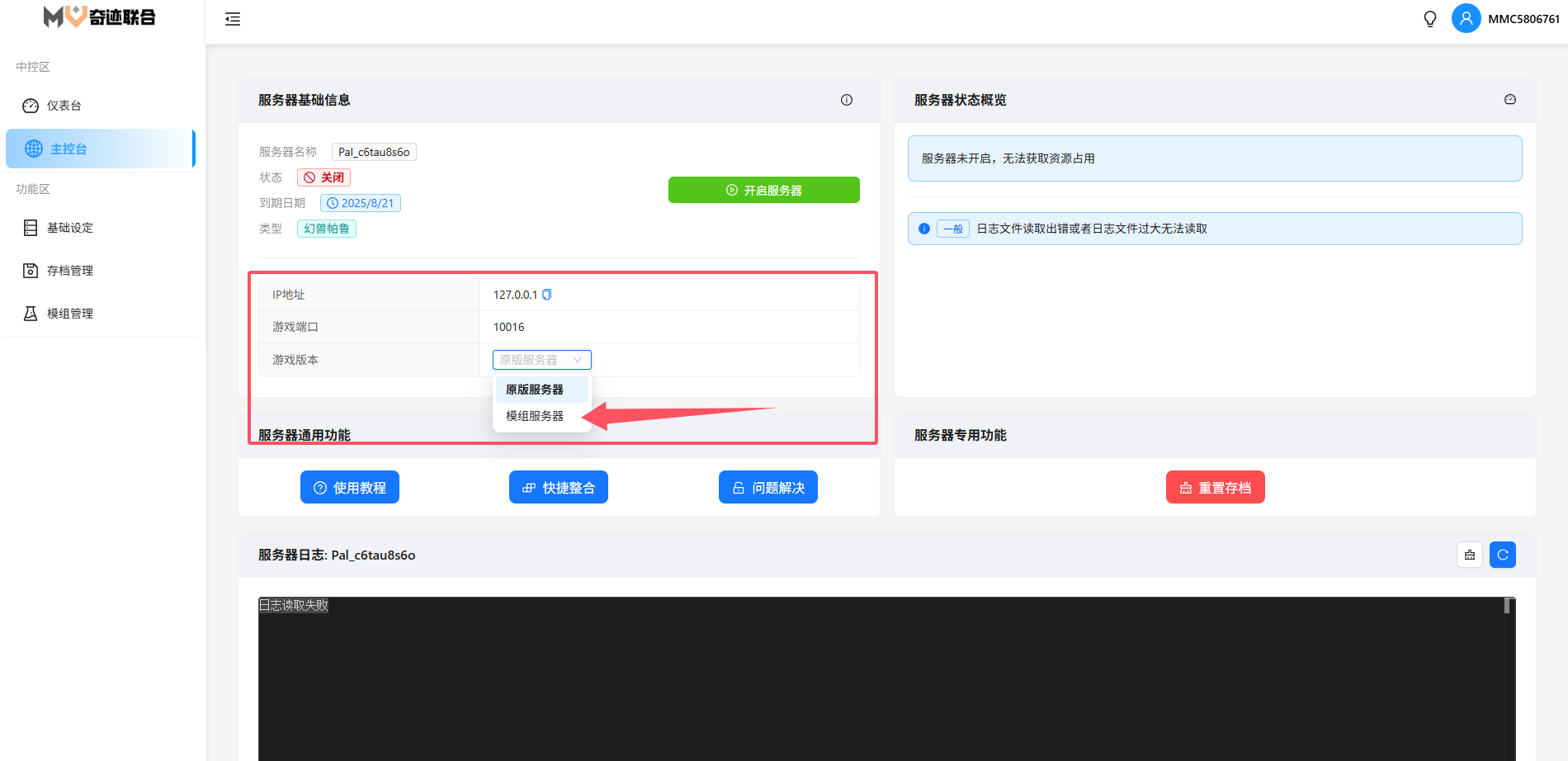Refresh the server log
Viewport: 1568px width, 761px height.
1503,555
